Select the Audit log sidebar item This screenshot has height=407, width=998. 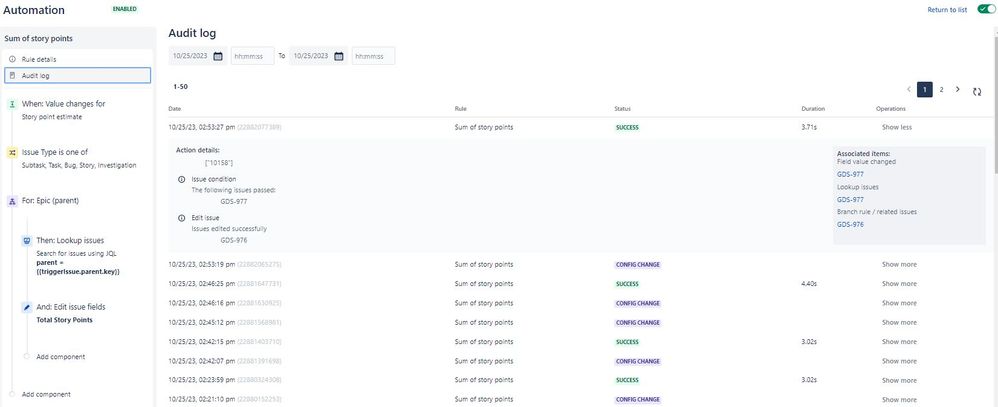78,75
